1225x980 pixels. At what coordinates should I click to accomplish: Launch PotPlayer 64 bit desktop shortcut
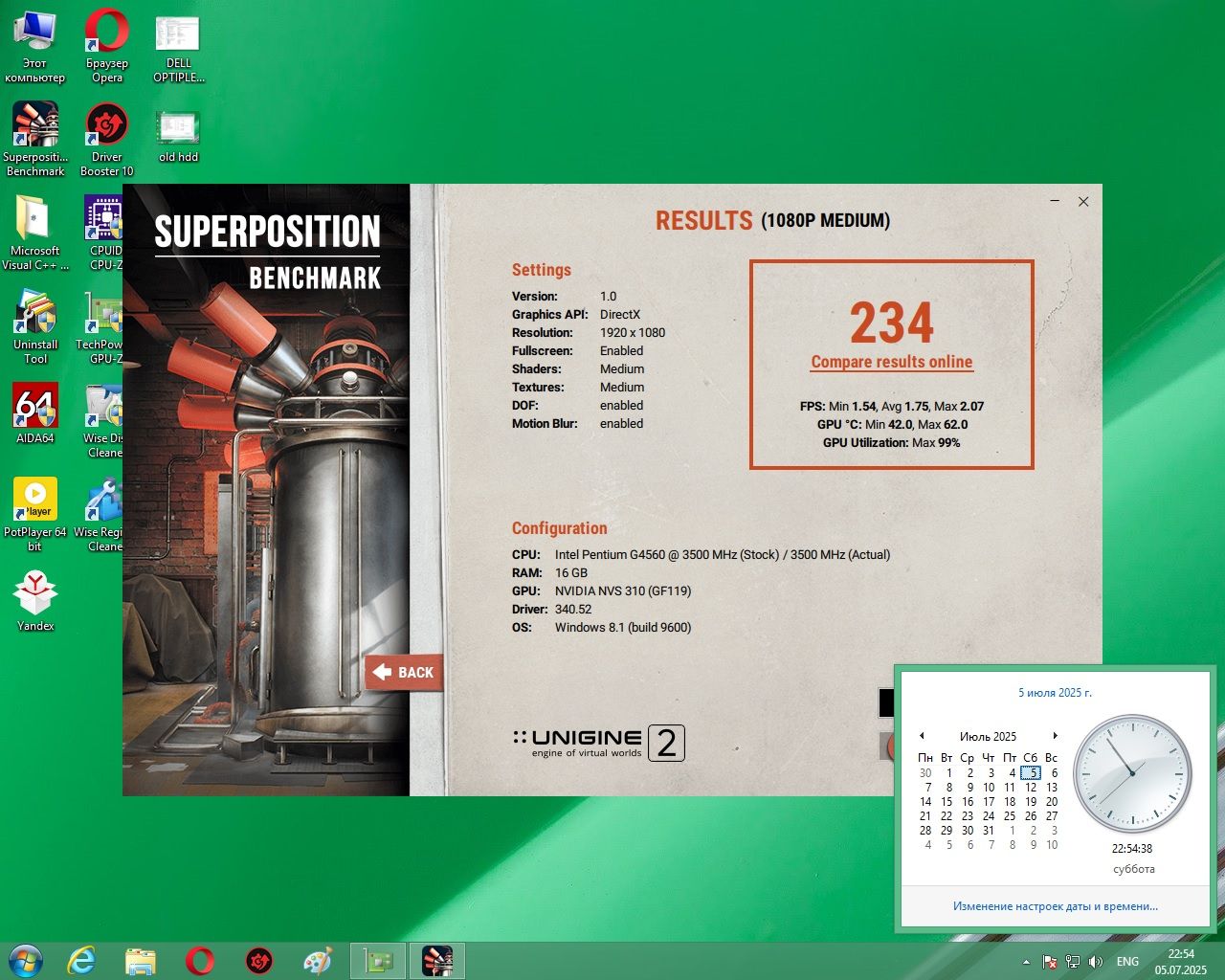click(34, 514)
